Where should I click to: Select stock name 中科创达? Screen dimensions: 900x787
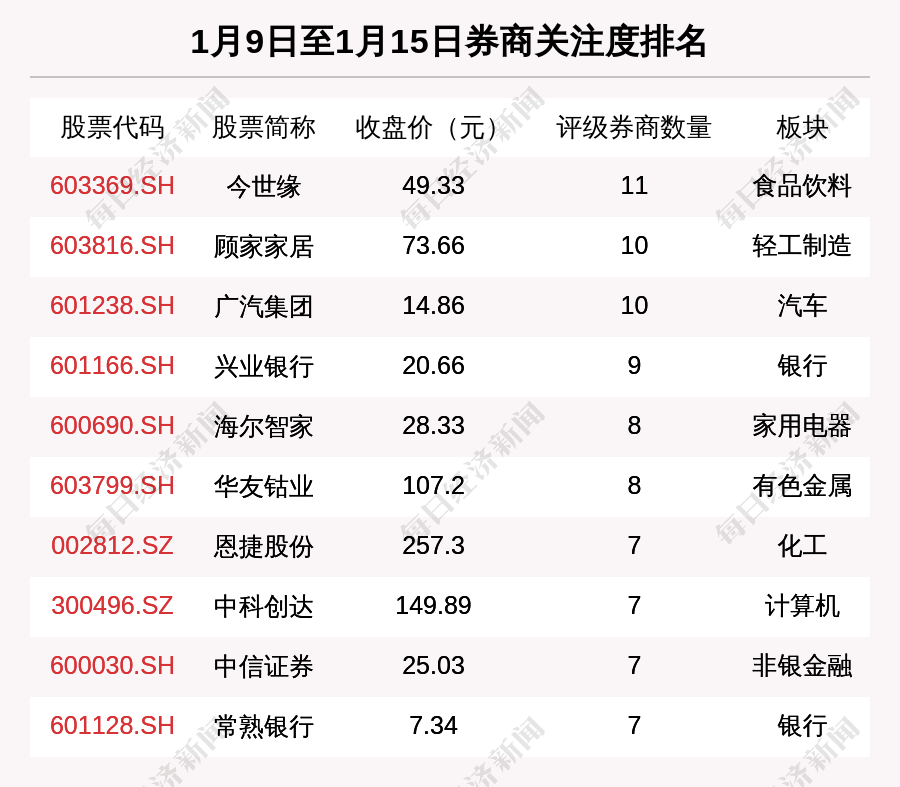point(263,606)
